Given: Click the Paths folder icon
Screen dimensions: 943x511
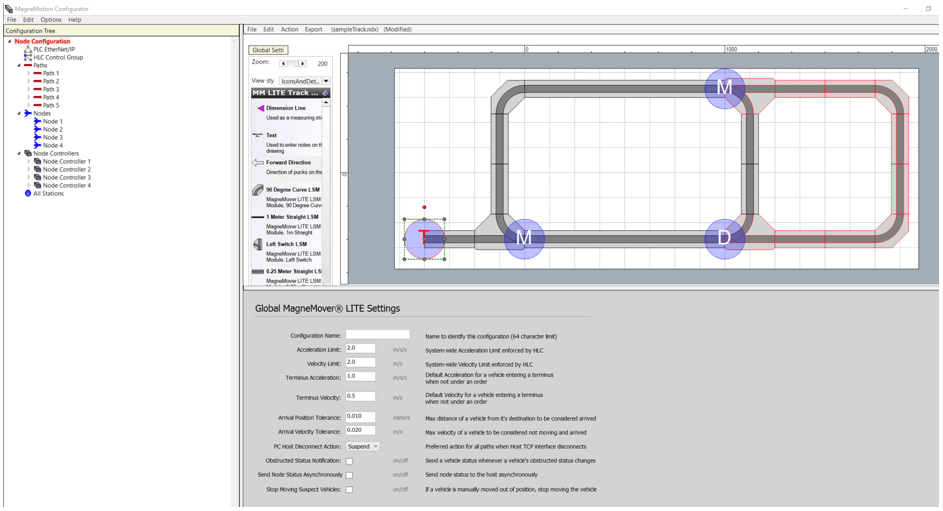Looking at the screenshot, I should click(28, 66).
